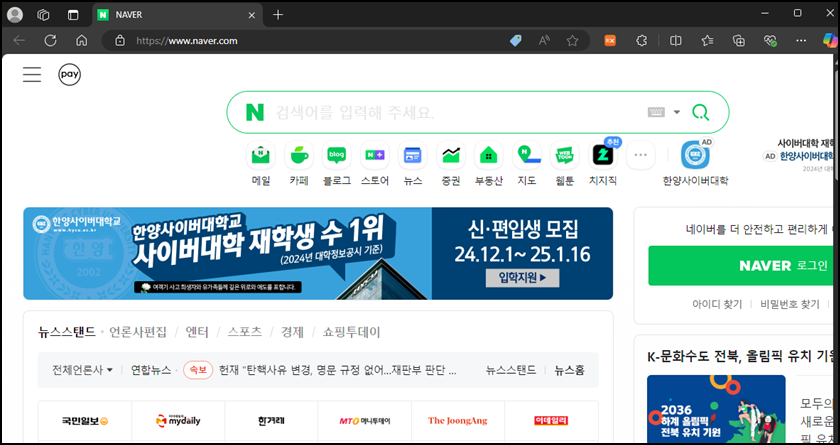
Task: Open the Chzzk (치지직) shortcut icon
Action: coord(603,155)
